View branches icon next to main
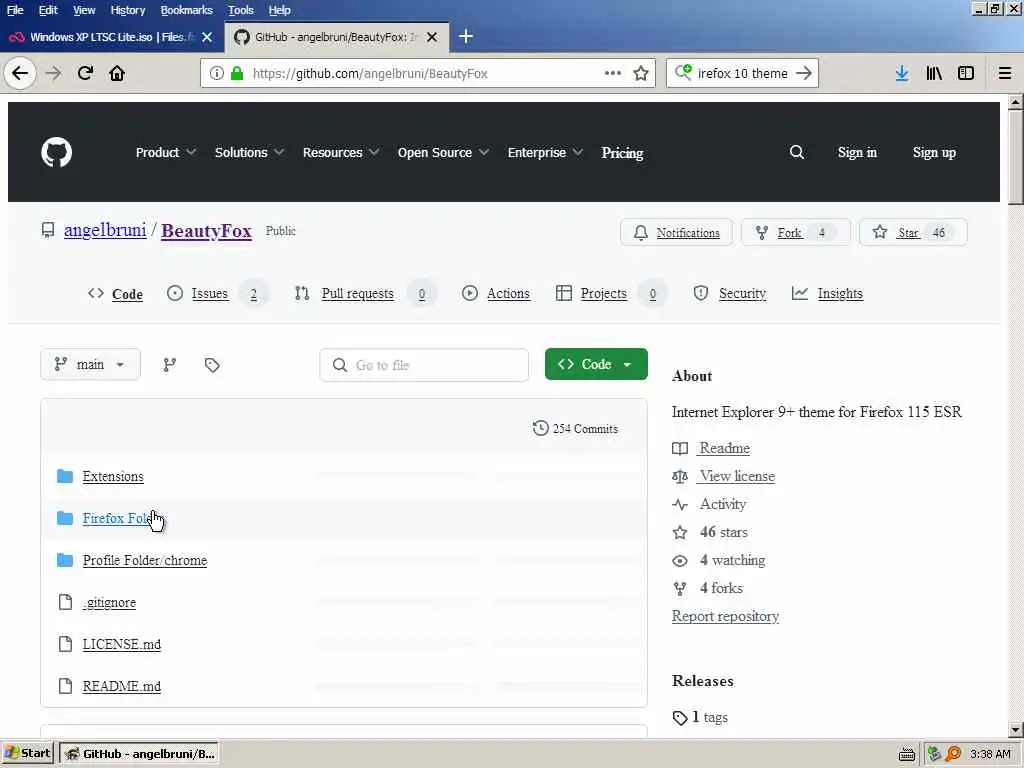The width and height of the screenshot is (1024, 768). click(170, 365)
